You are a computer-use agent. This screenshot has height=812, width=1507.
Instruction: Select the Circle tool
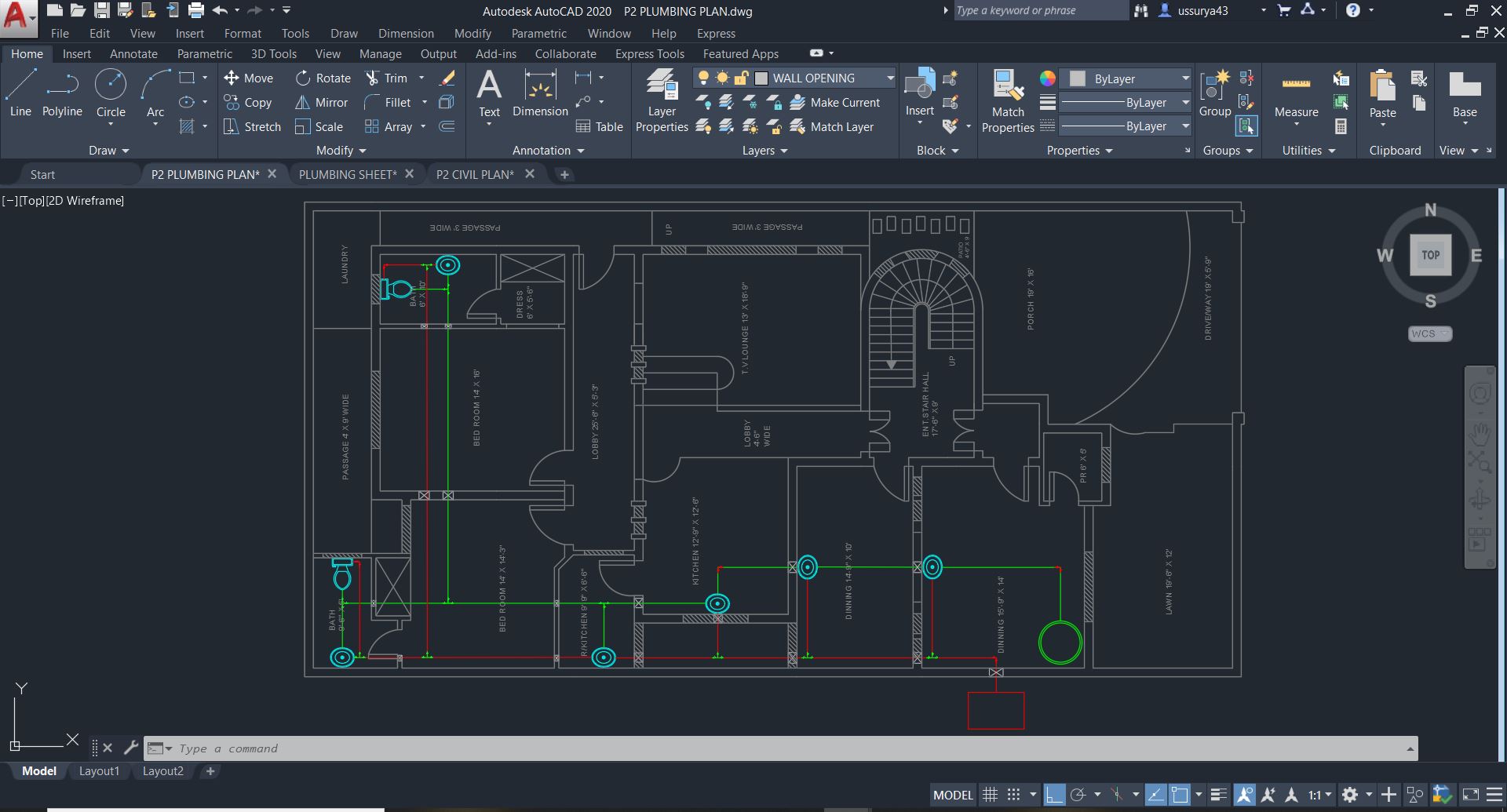pyautogui.click(x=111, y=93)
